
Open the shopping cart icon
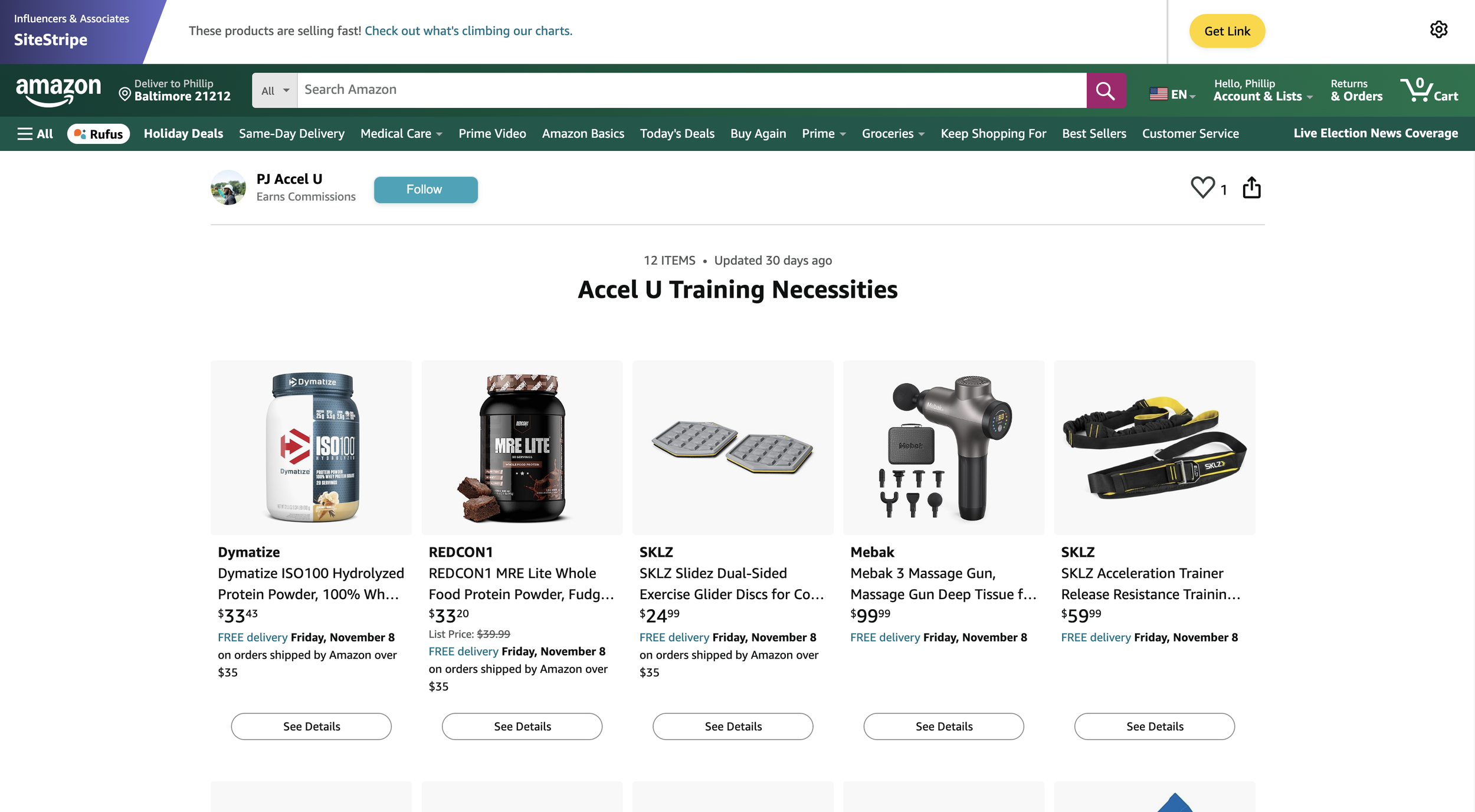tap(1428, 90)
